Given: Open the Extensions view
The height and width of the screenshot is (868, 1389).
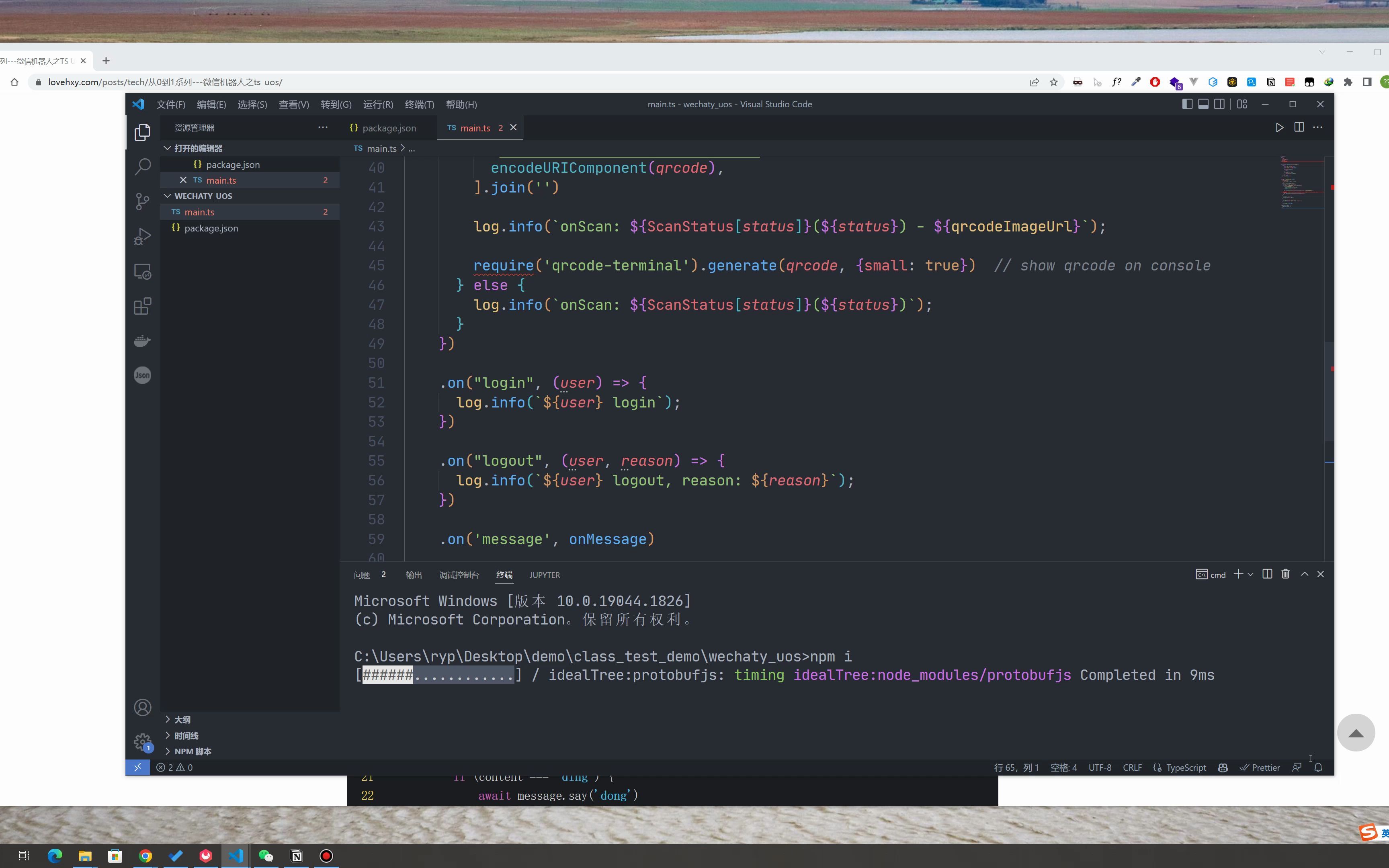Looking at the screenshot, I should pyautogui.click(x=142, y=306).
